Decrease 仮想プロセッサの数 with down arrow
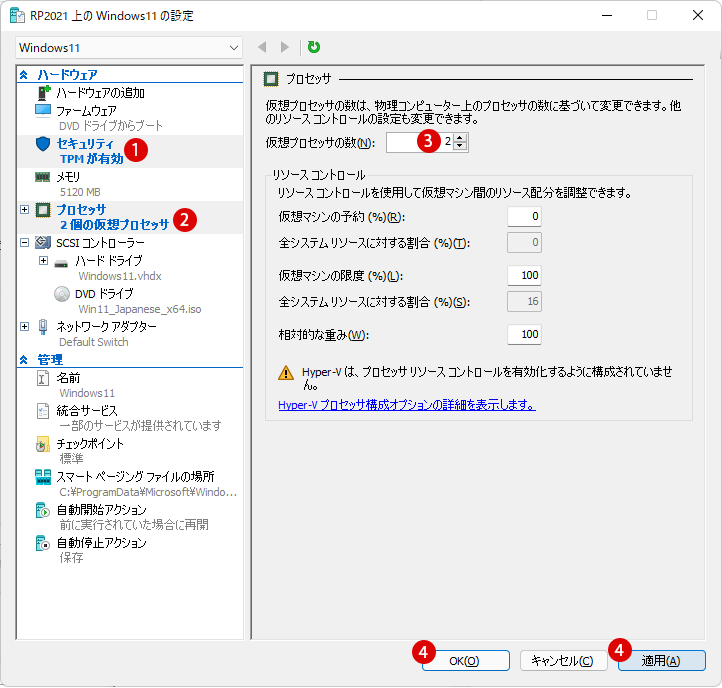Image resolution: width=722 pixels, height=688 pixels. [460, 146]
